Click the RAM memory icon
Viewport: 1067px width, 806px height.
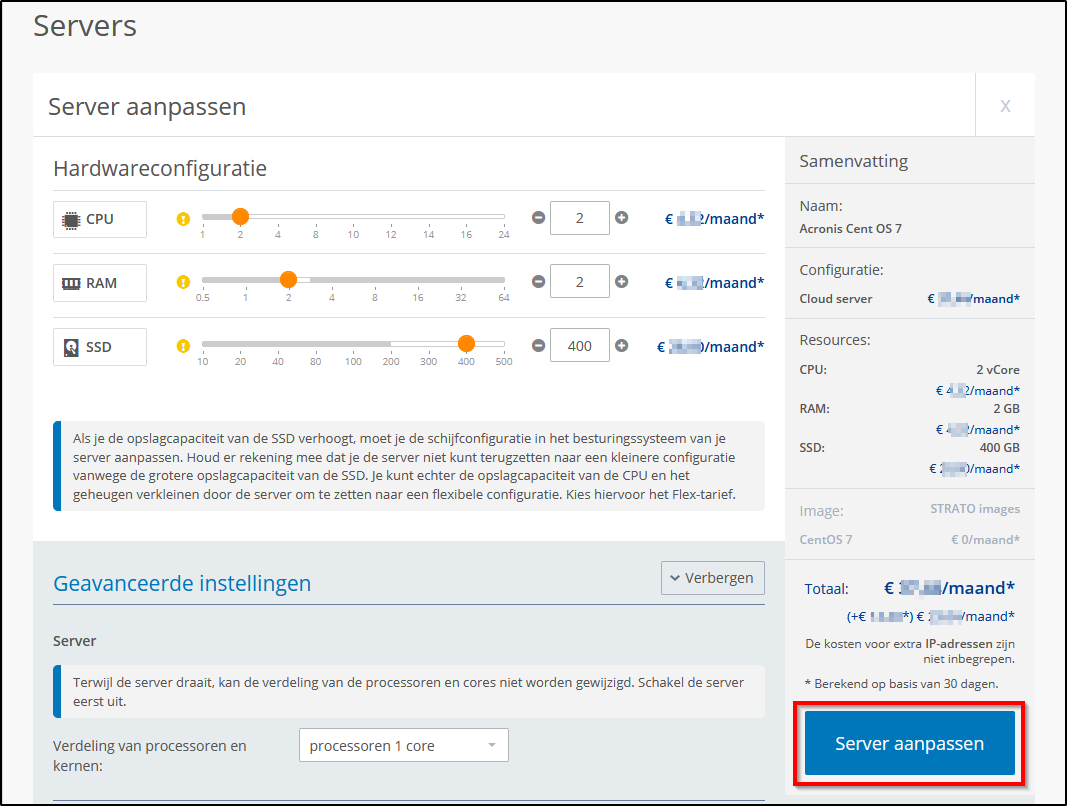coord(71,283)
